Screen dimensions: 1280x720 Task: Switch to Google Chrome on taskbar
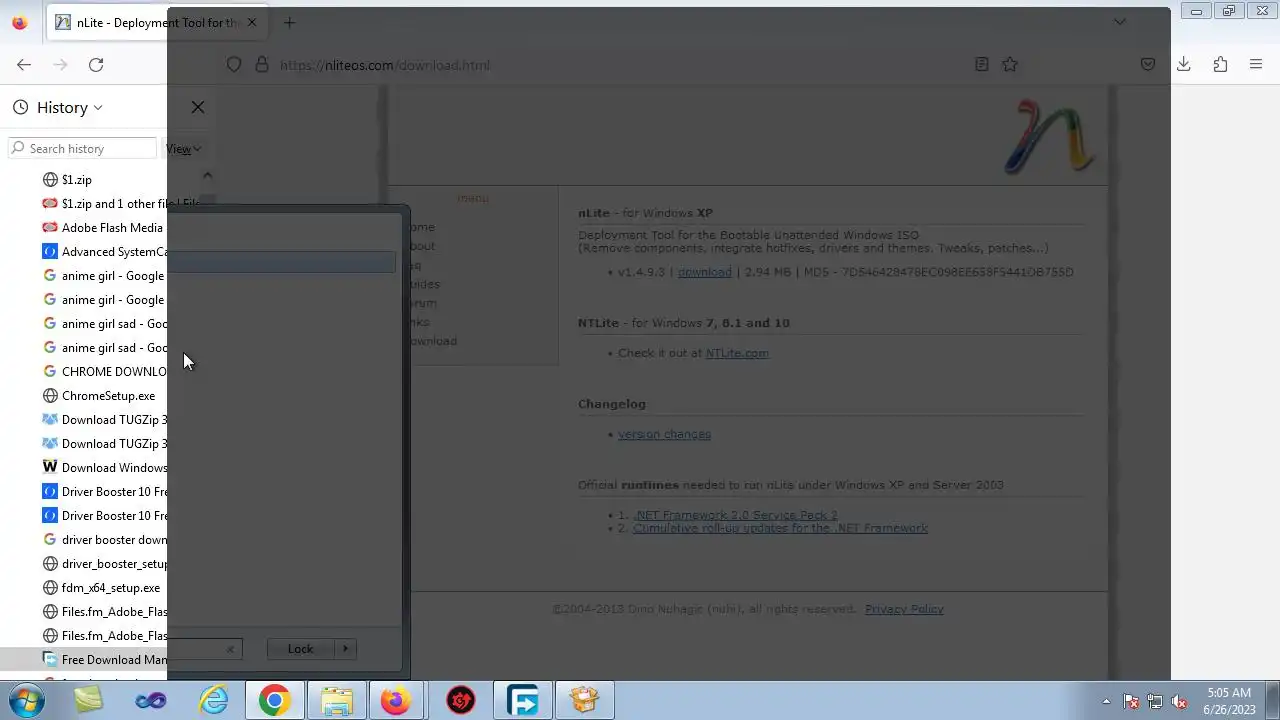tap(274, 700)
